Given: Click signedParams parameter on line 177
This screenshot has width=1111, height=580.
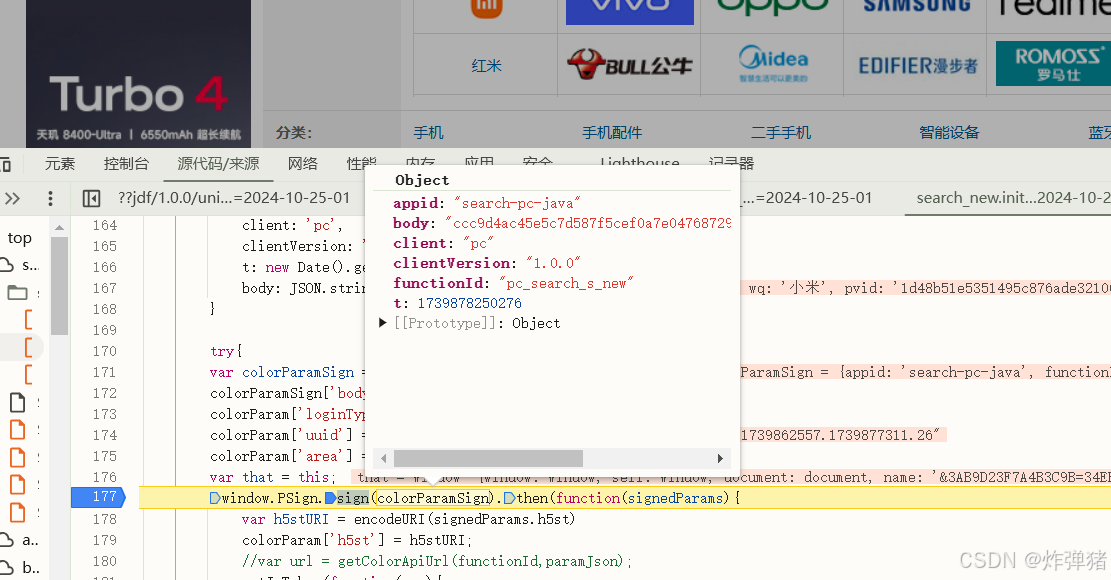Looking at the screenshot, I should 675,498.
